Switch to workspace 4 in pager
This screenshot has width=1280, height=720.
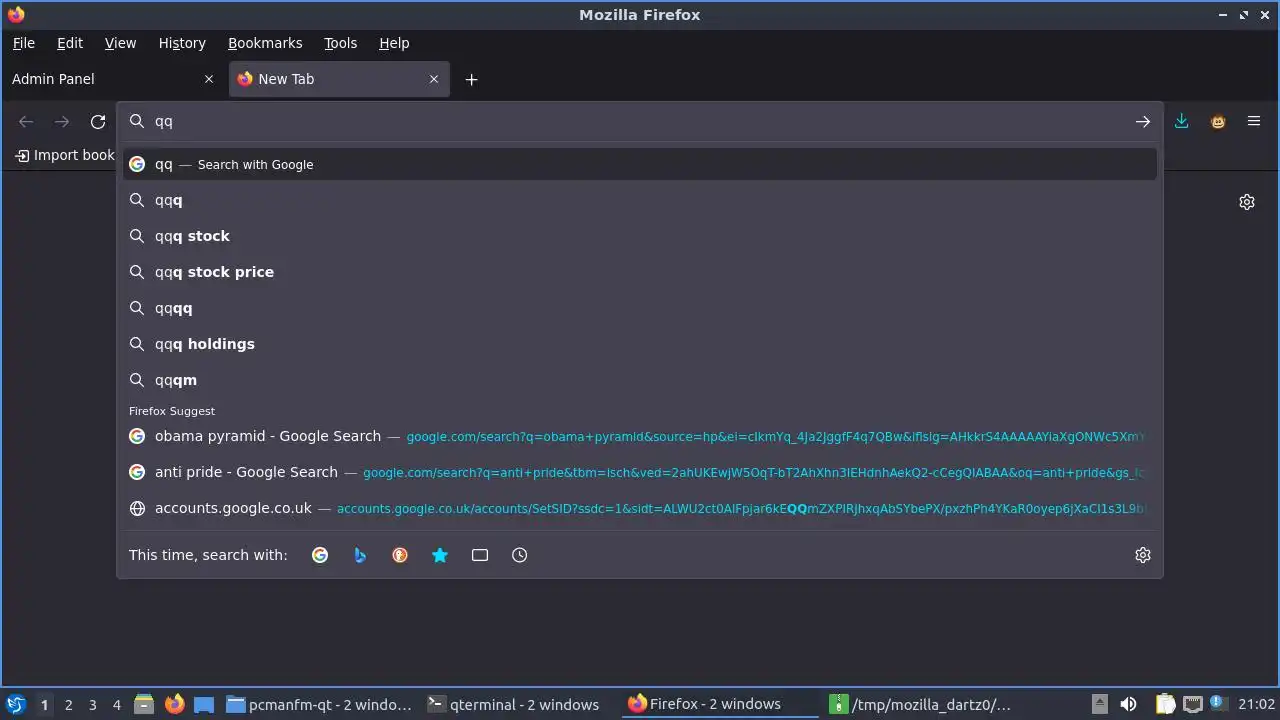tap(116, 704)
